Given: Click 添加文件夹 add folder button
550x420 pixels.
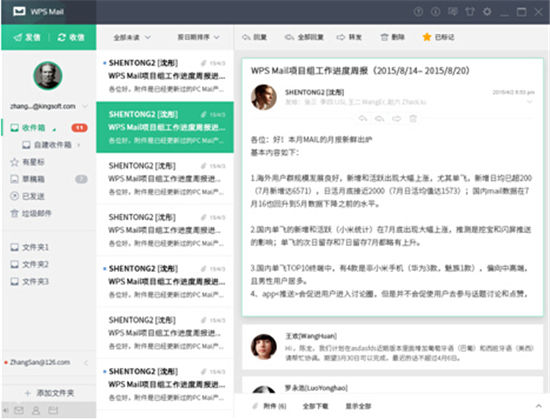Looking at the screenshot, I should [x=49, y=393].
